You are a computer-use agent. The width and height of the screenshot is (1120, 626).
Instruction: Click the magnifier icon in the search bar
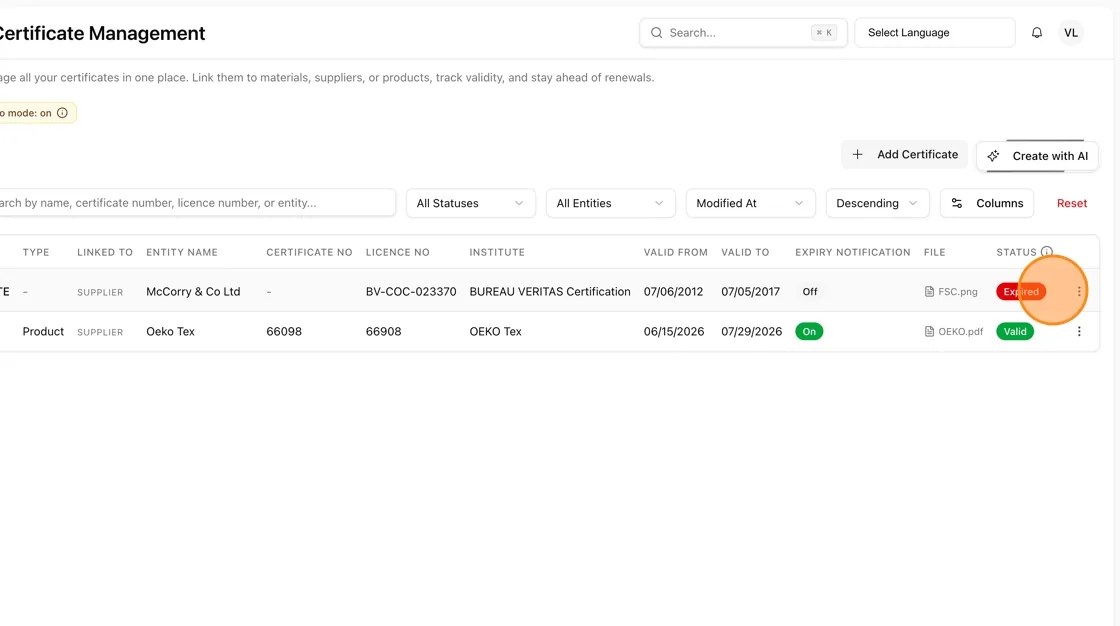pos(656,33)
